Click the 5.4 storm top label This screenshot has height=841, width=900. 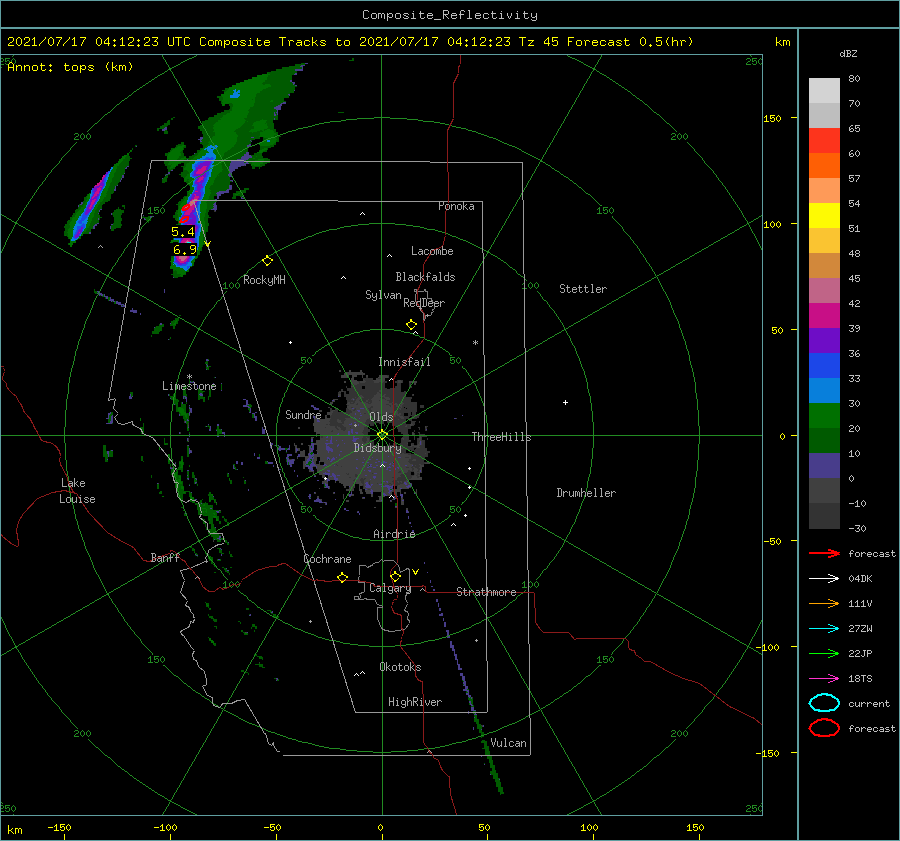tap(183, 232)
